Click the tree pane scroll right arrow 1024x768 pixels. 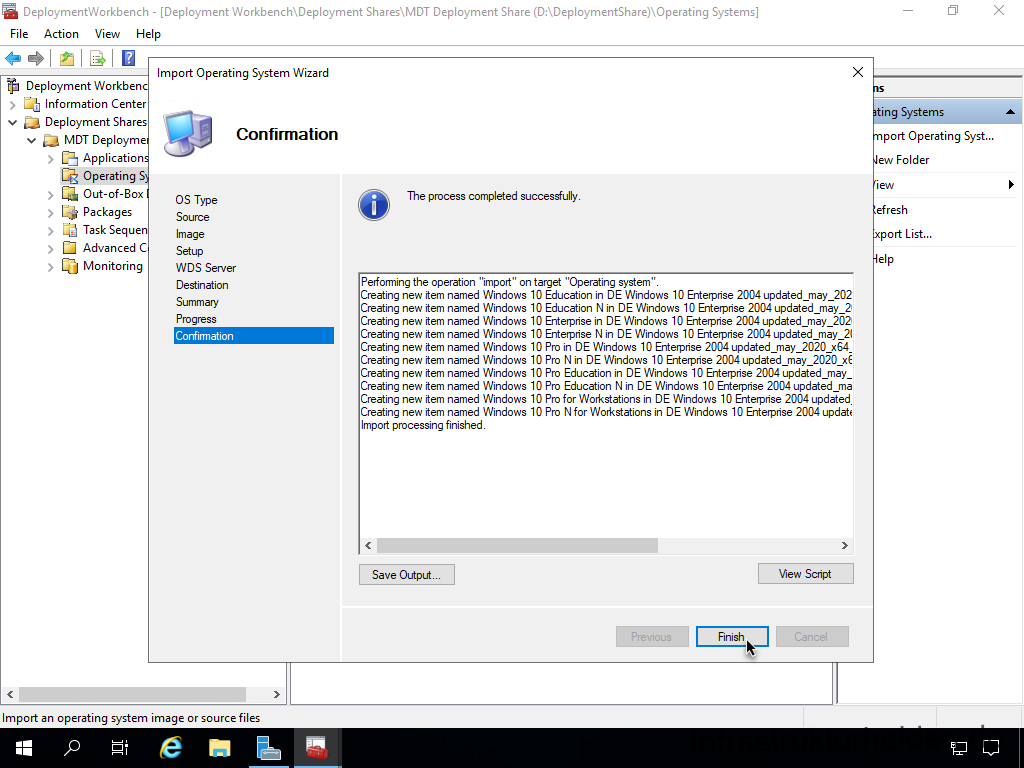[276, 694]
